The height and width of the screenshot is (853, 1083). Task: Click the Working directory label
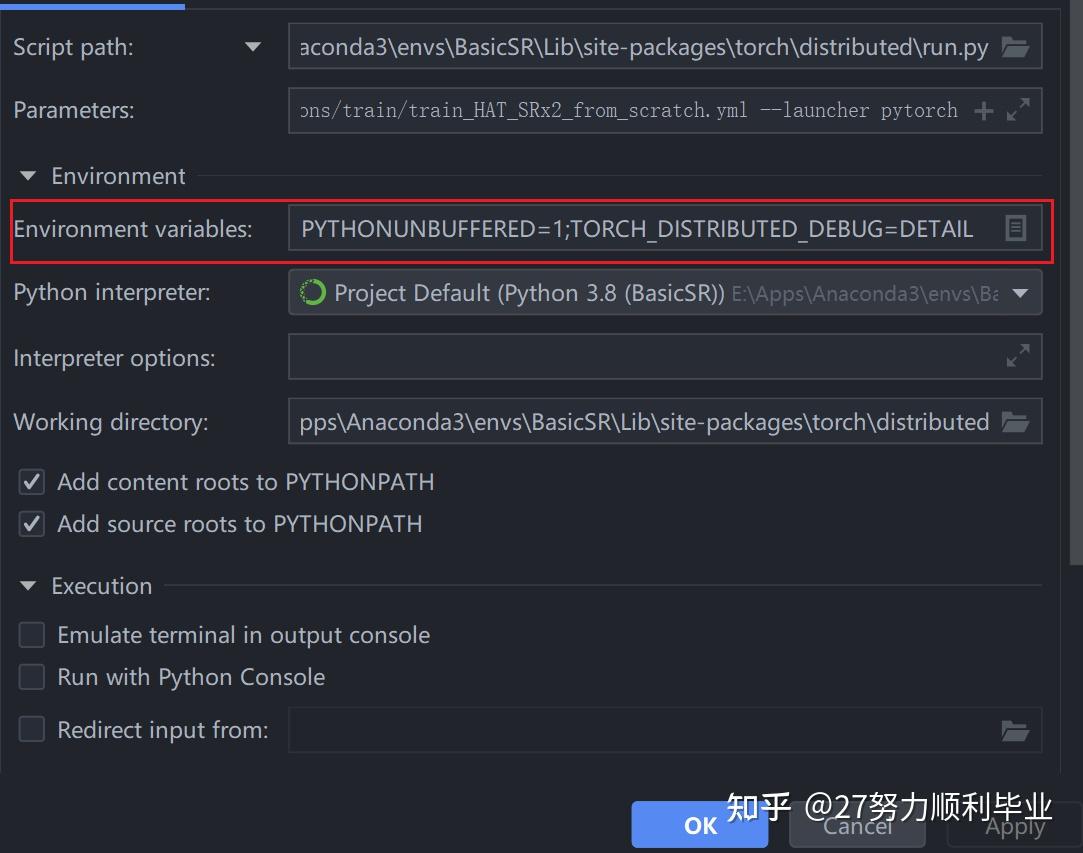coord(111,421)
